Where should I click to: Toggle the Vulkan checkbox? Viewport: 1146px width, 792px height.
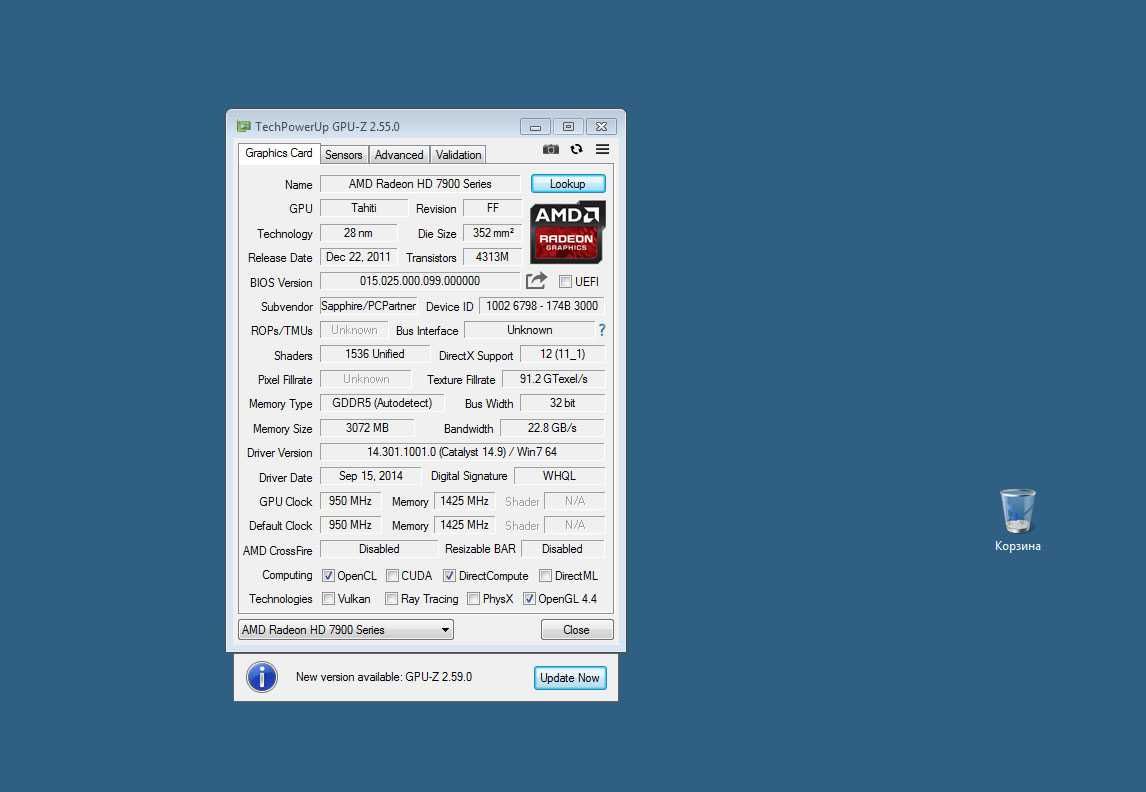tap(328, 599)
